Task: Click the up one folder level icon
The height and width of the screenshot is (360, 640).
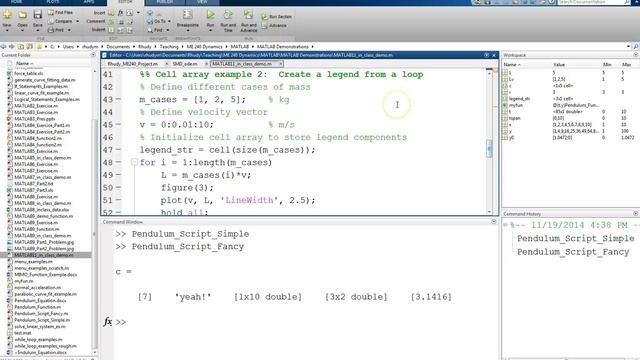Action: tap(21, 47)
